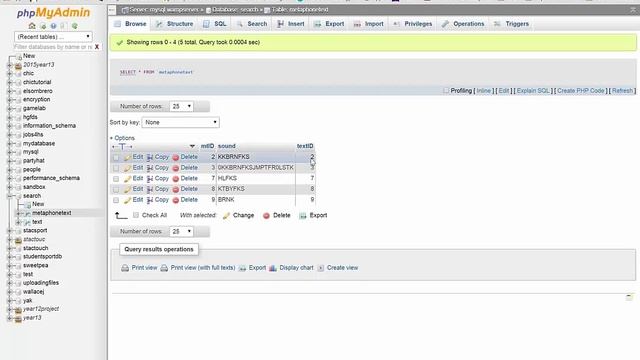Go to phpMyAdmin home via house icon
Screen dimensions: 640x360
[x=32, y=26]
